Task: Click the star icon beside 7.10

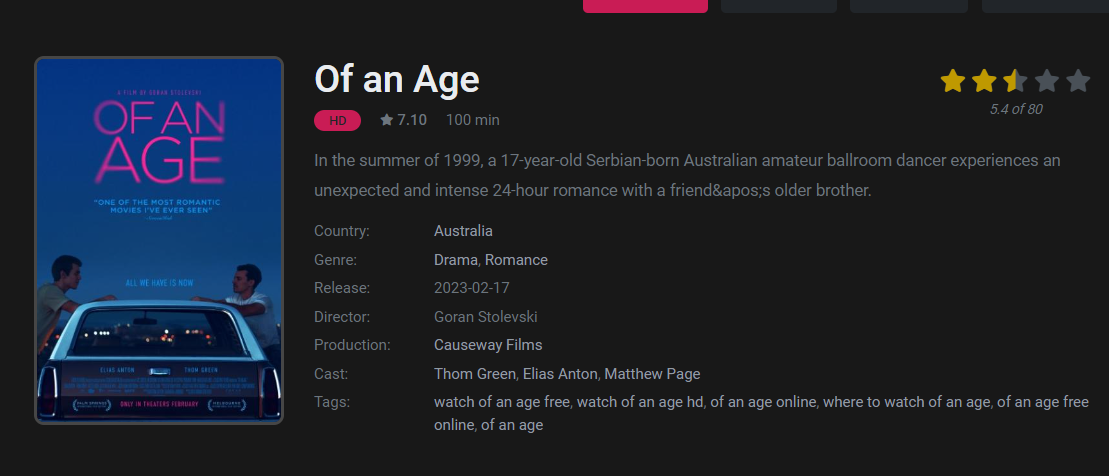Action: [x=386, y=120]
